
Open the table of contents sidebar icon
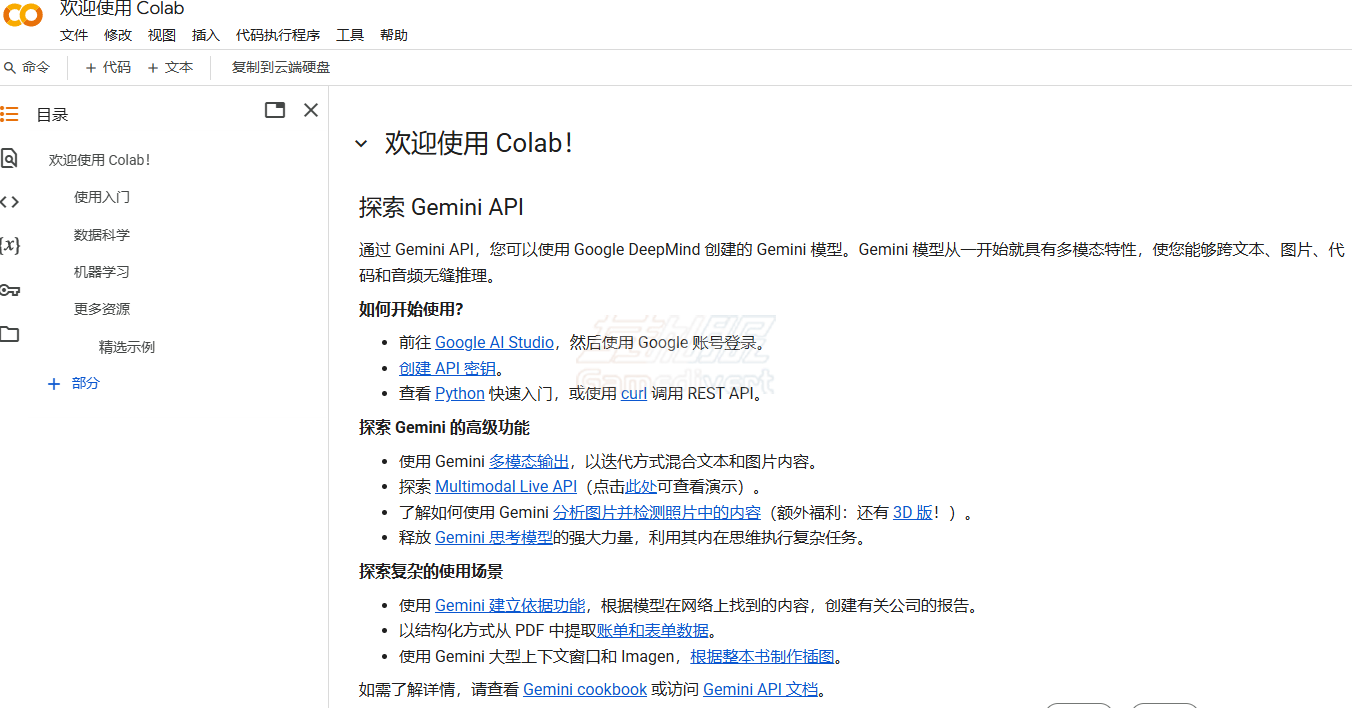click(9, 114)
